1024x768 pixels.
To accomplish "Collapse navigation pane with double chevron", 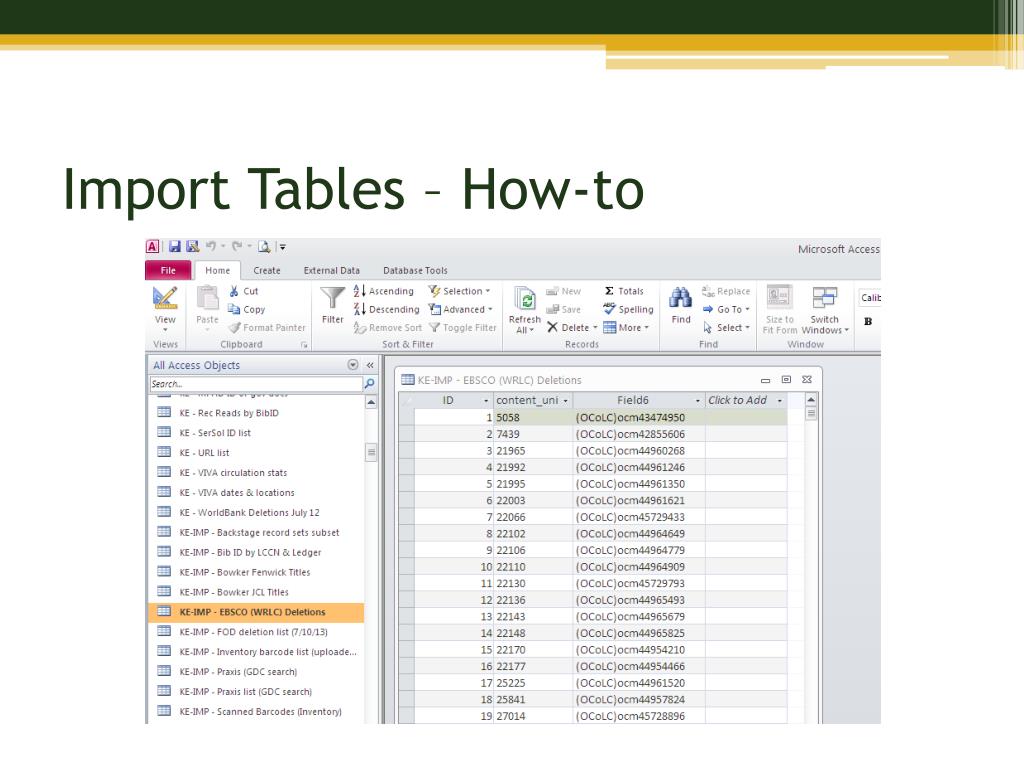I will point(370,365).
